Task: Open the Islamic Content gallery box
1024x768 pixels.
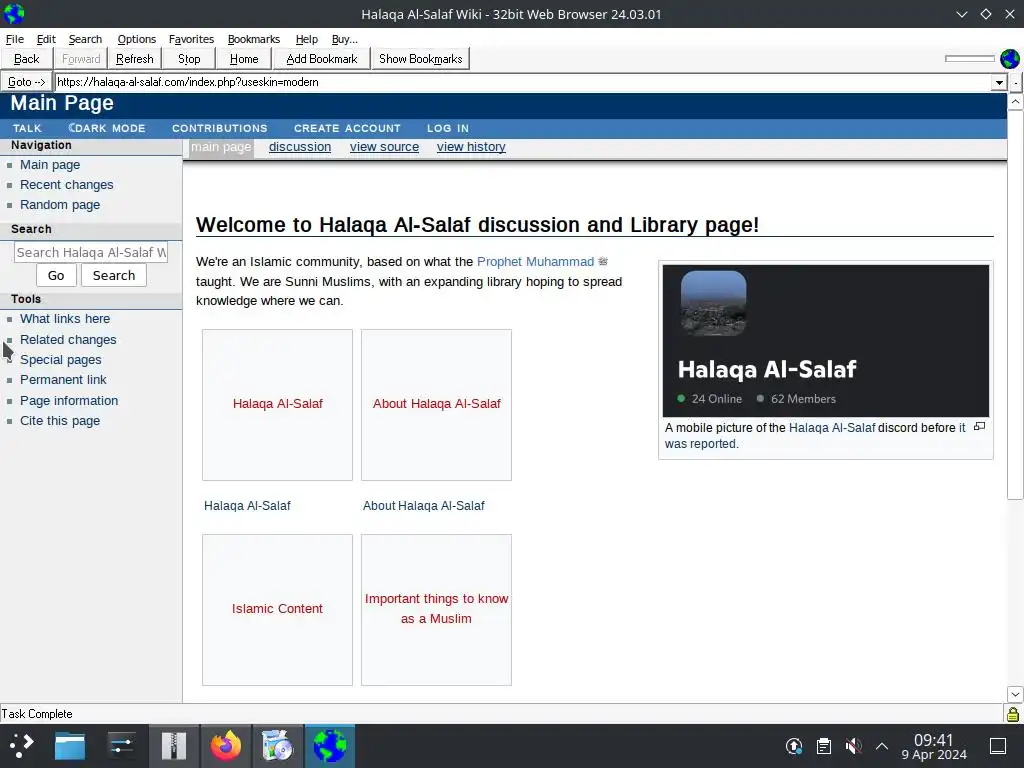Action: click(277, 609)
